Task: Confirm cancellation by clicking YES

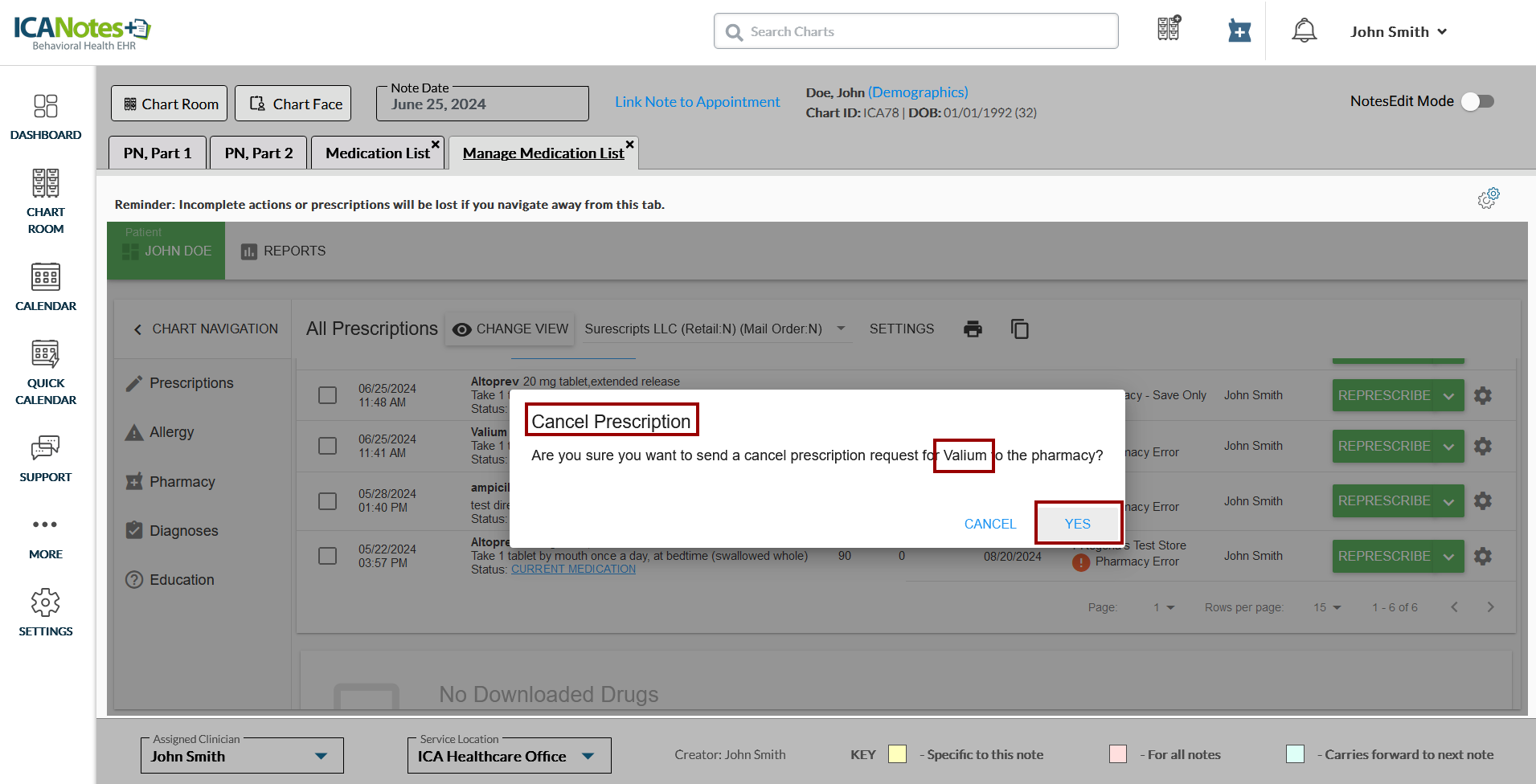Action: (1077, 524)
